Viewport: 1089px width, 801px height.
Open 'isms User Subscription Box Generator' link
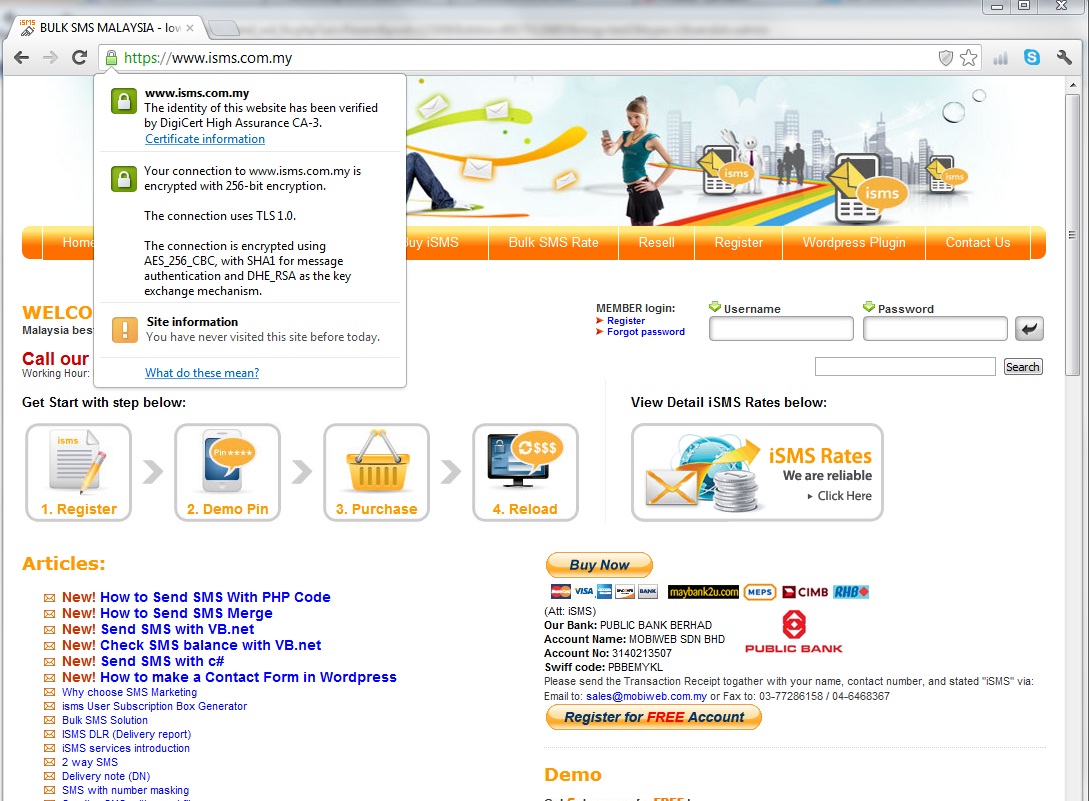tap(154, 707)
